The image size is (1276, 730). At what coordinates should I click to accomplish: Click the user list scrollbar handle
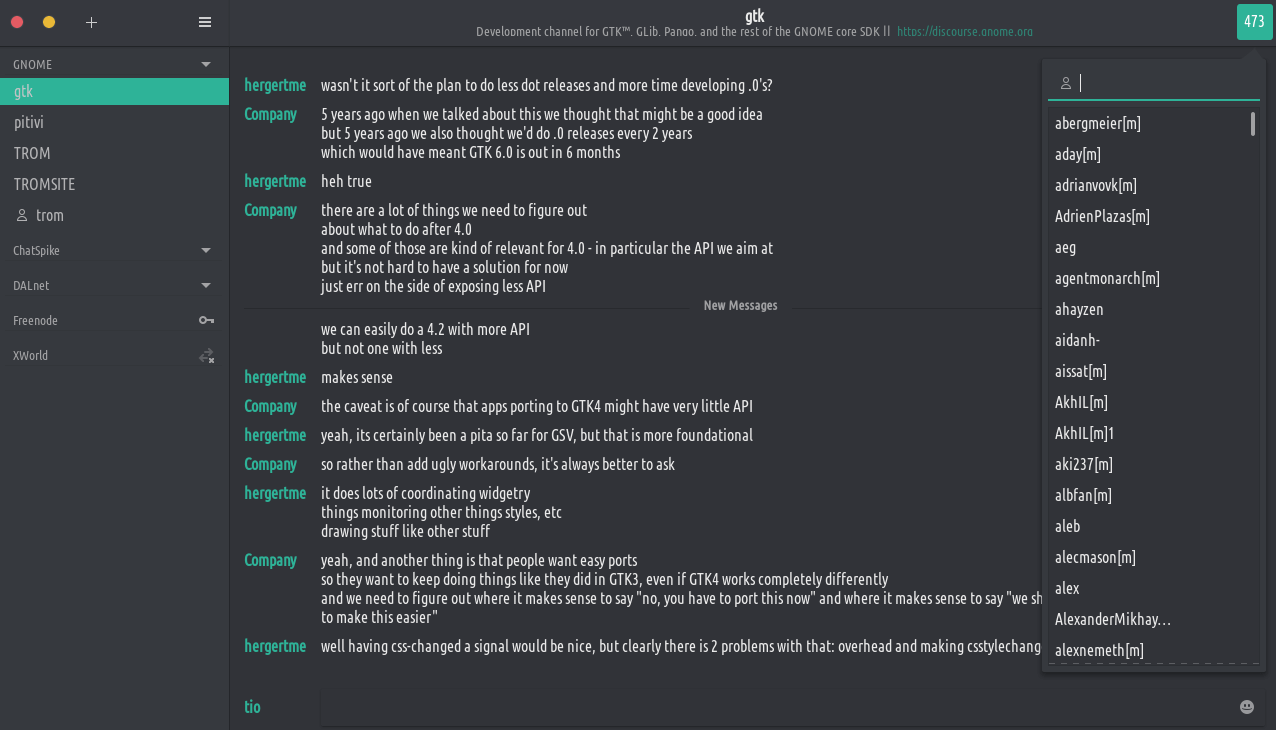pyautogui.click(x=1253, y=124)
